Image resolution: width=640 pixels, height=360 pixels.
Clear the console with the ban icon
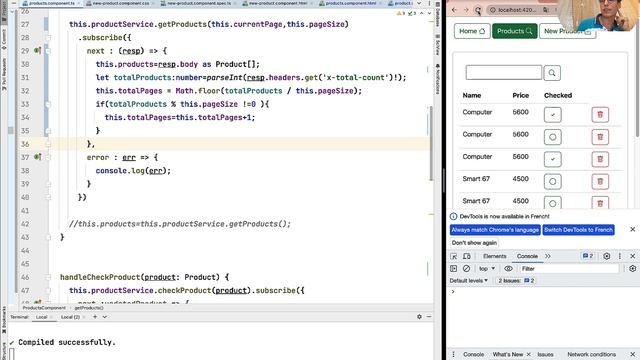[x=466, y=269]
